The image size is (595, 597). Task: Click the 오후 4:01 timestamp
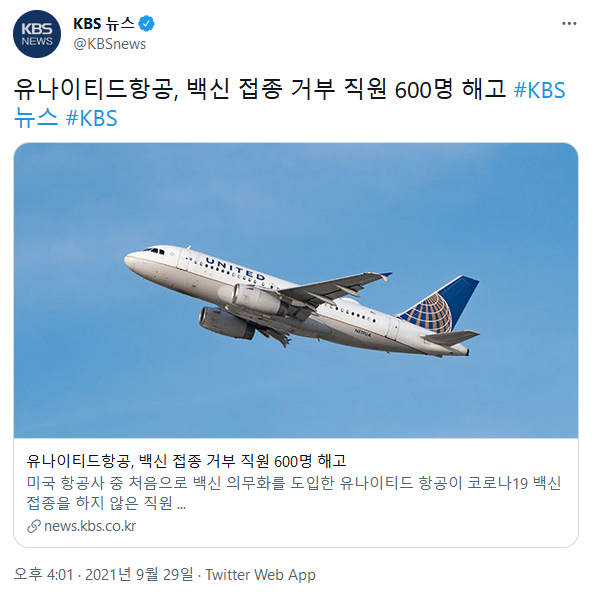click(43, 575)
